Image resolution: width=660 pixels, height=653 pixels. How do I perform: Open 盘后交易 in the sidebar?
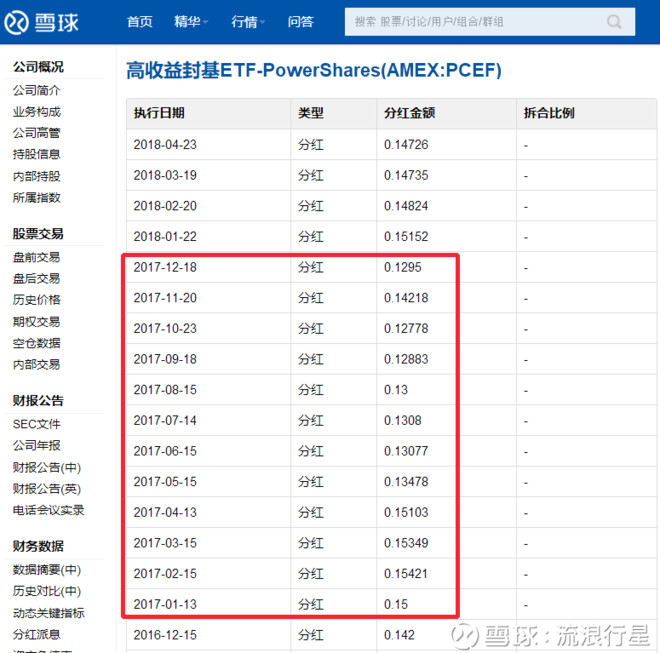coord(37,278)
